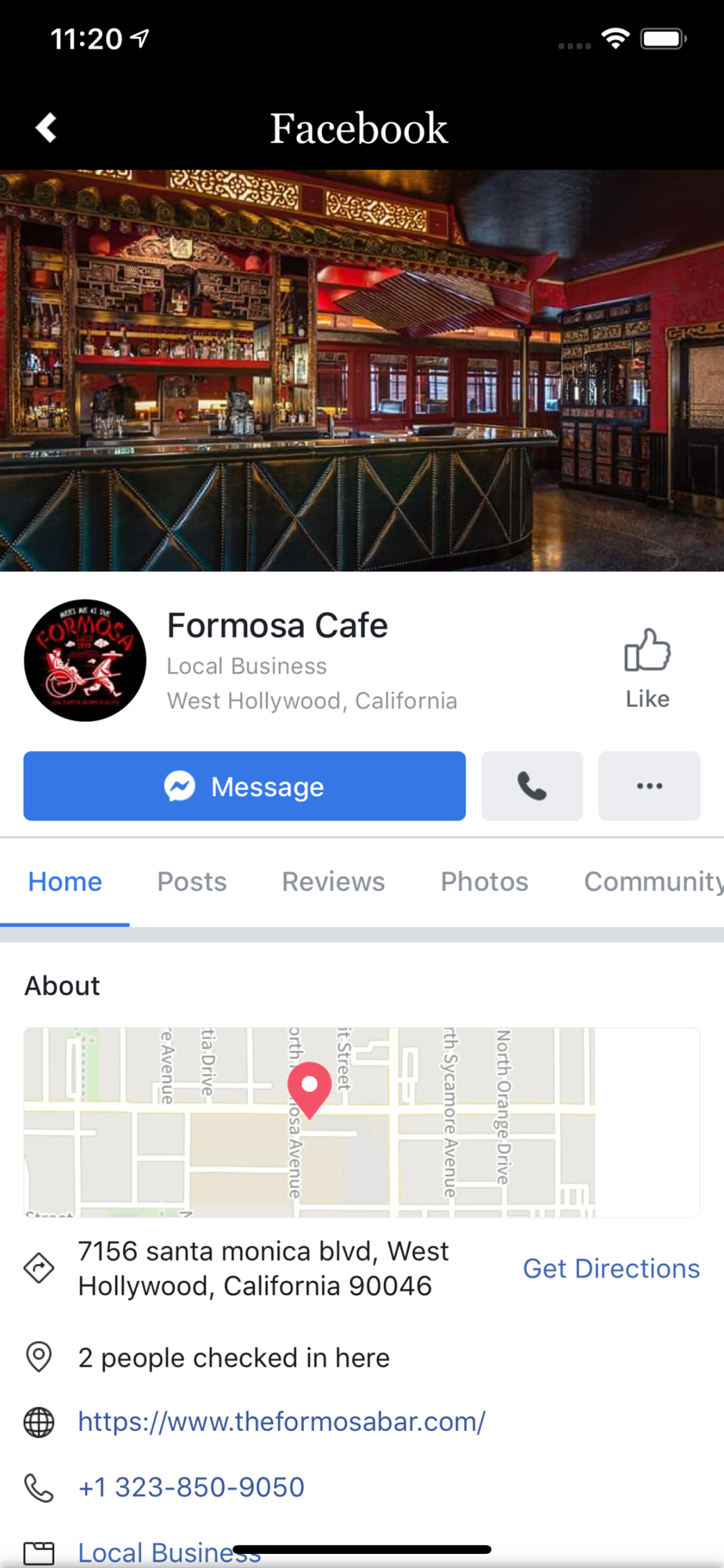Click the Messenger icon in Message button
This screenshot has height=1568, width=724.
(x=179, y=786)
